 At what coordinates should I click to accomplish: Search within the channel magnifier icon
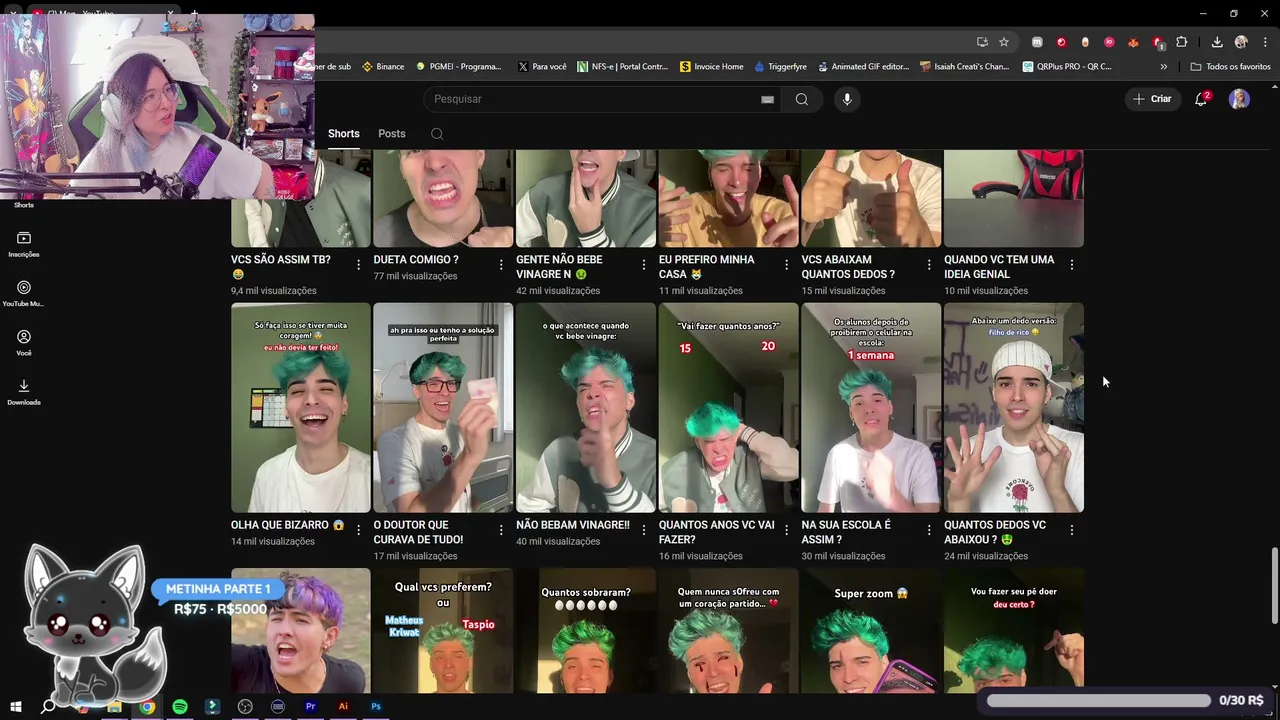coord(437,133)
